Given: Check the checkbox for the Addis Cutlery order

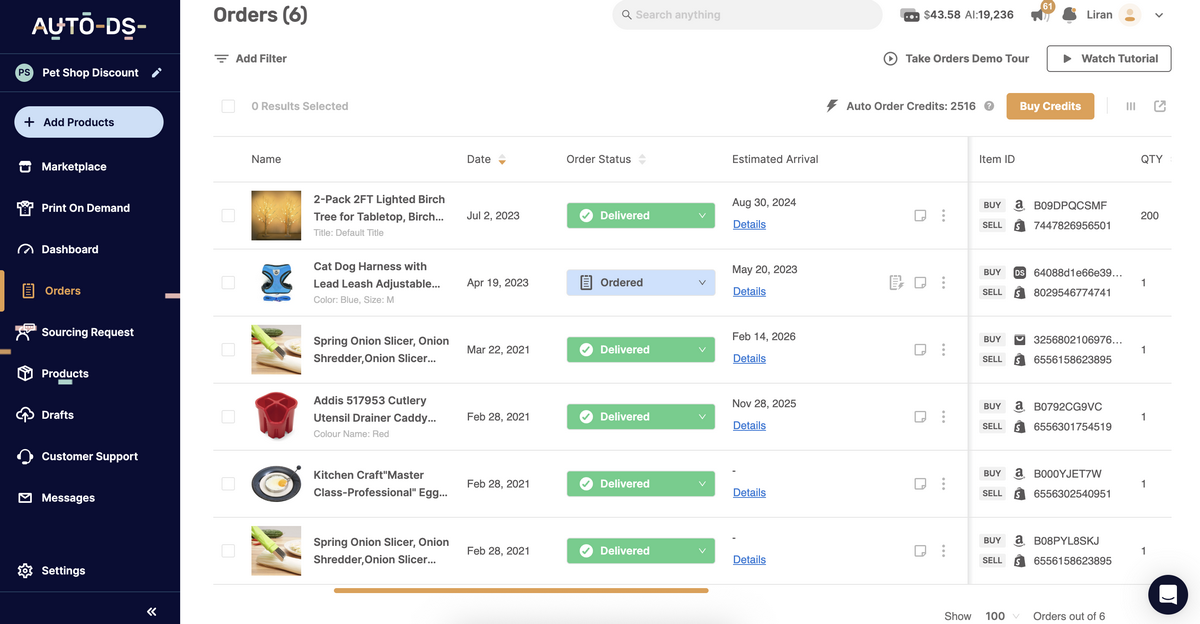Looking at the screenshot, I should click(228, 416).
